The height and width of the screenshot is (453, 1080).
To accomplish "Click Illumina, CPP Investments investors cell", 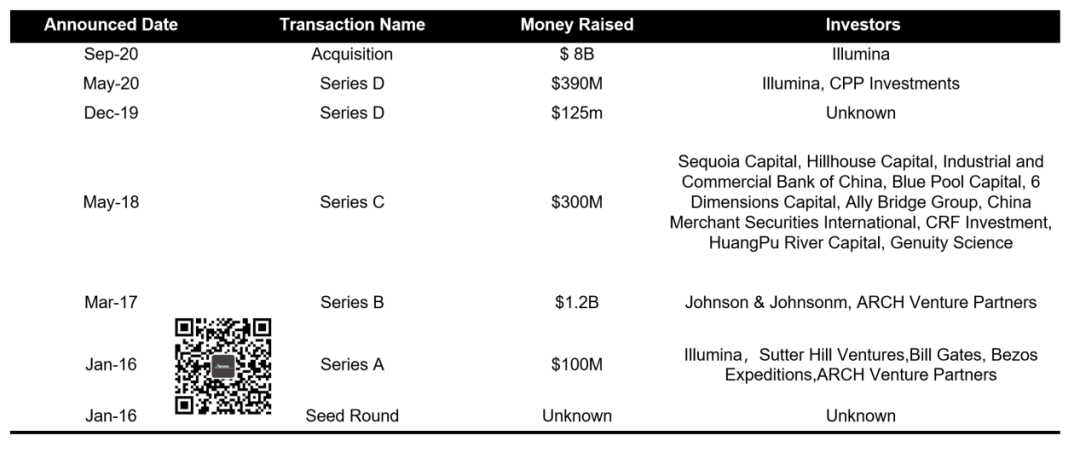I will 861,84.
